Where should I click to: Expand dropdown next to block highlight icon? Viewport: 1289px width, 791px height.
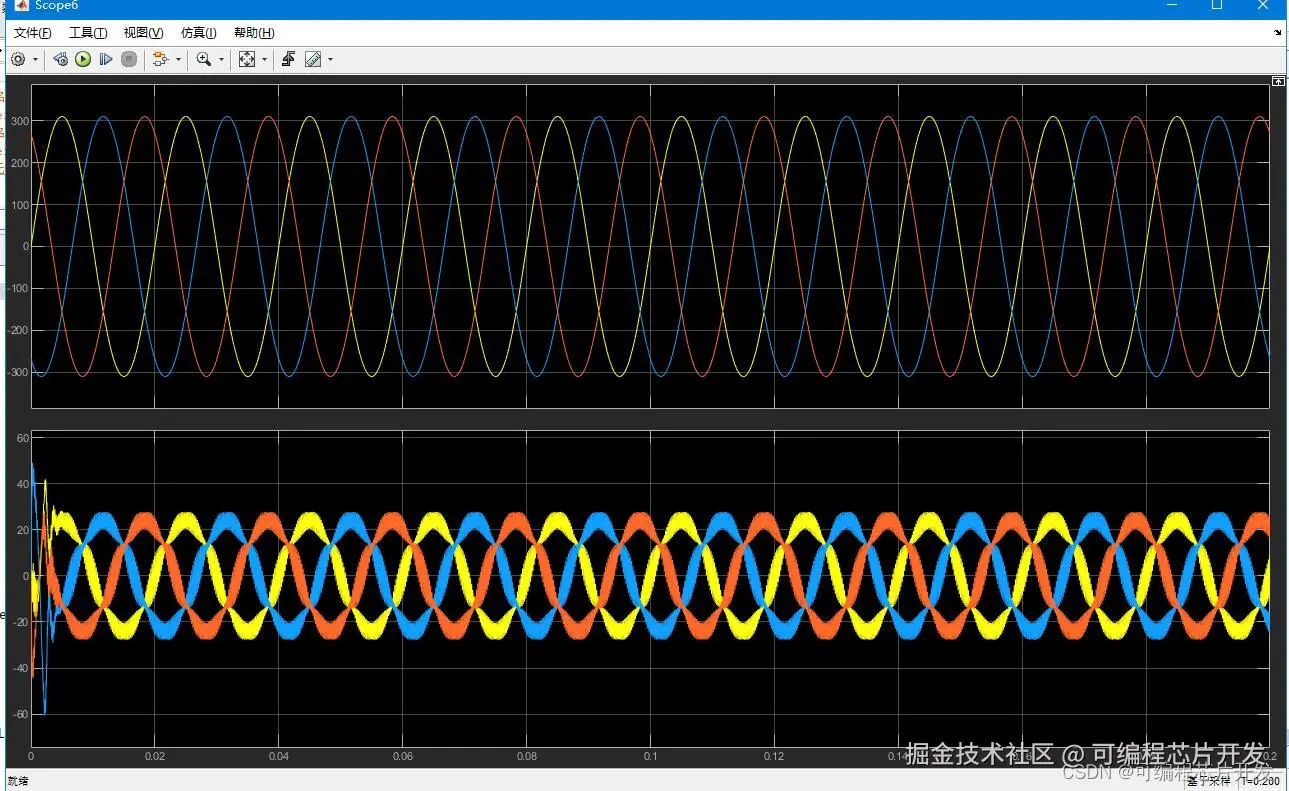179,60
